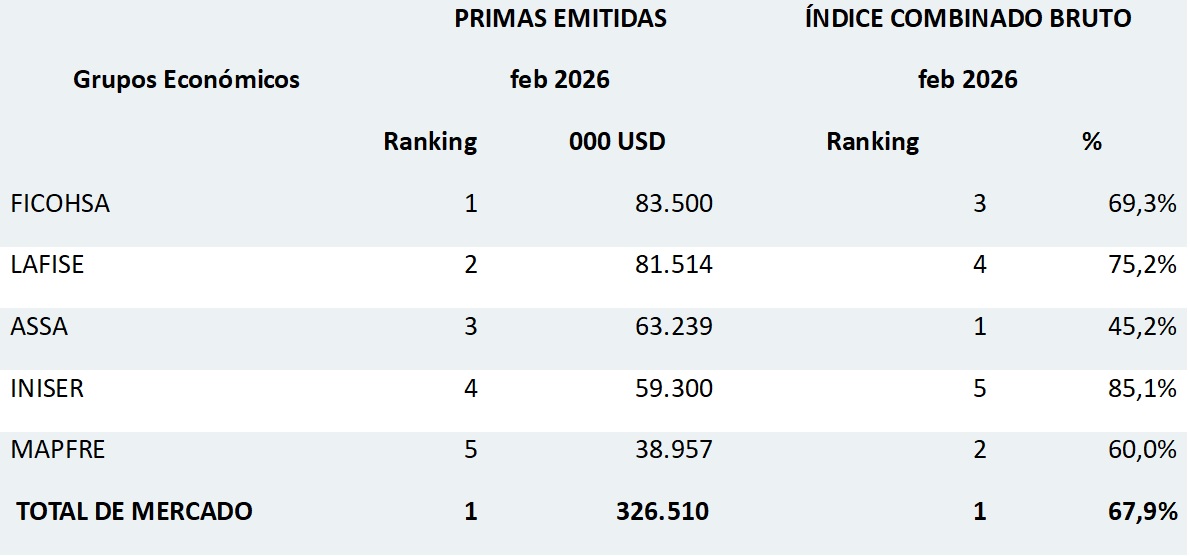Click the ASSA premium value 63.239

point(673,327)
